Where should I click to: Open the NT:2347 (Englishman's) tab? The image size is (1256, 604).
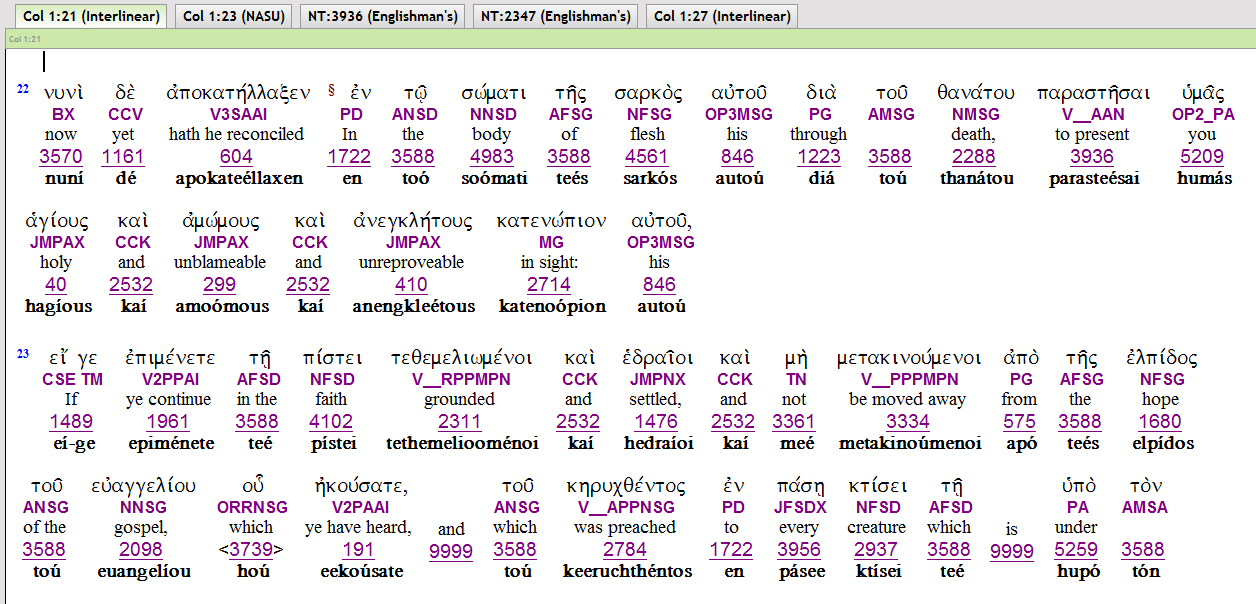(x=555, y=16)
